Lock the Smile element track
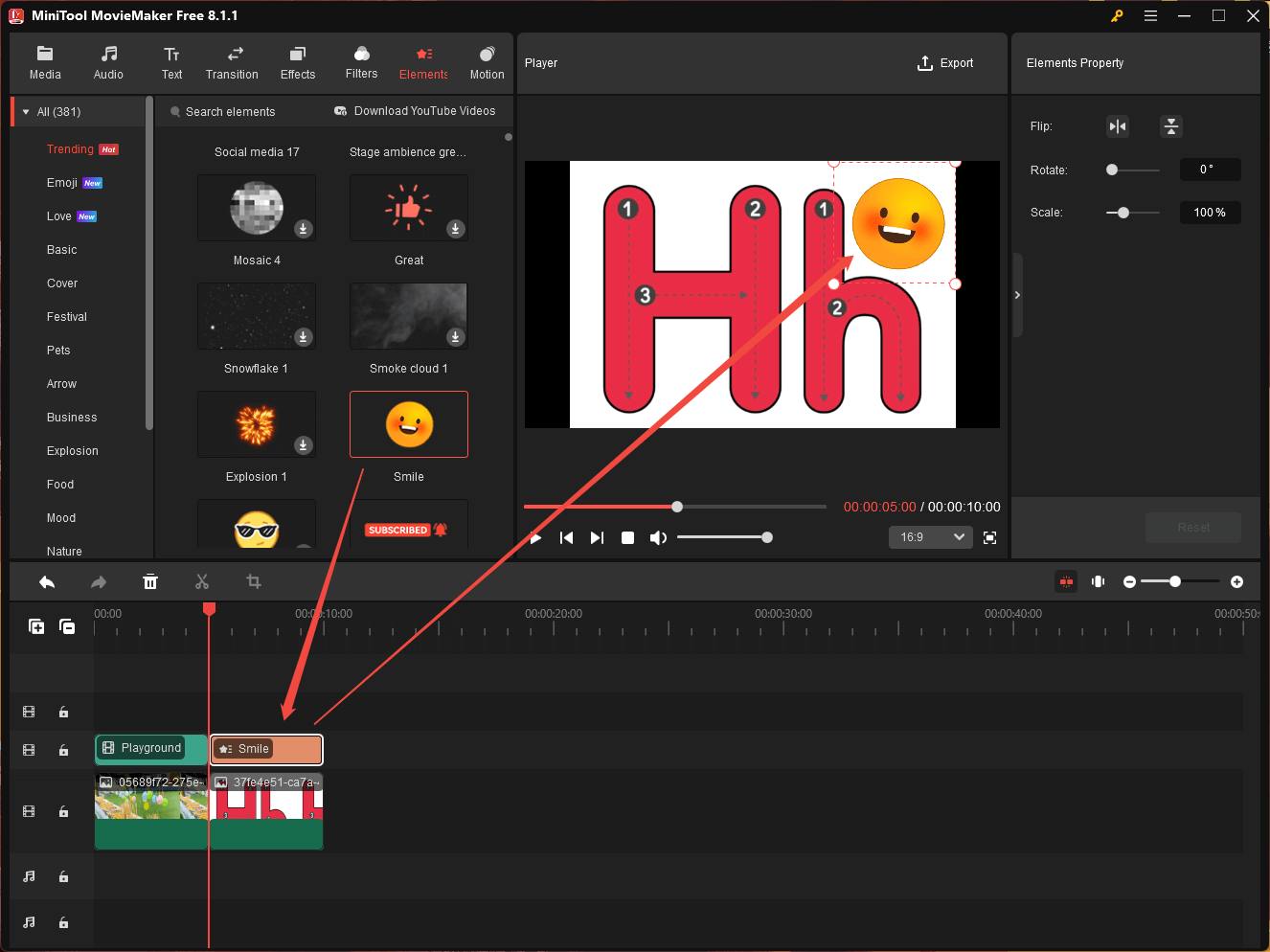The height and width of the screenshot is (952, 1270). coord(63,750)
